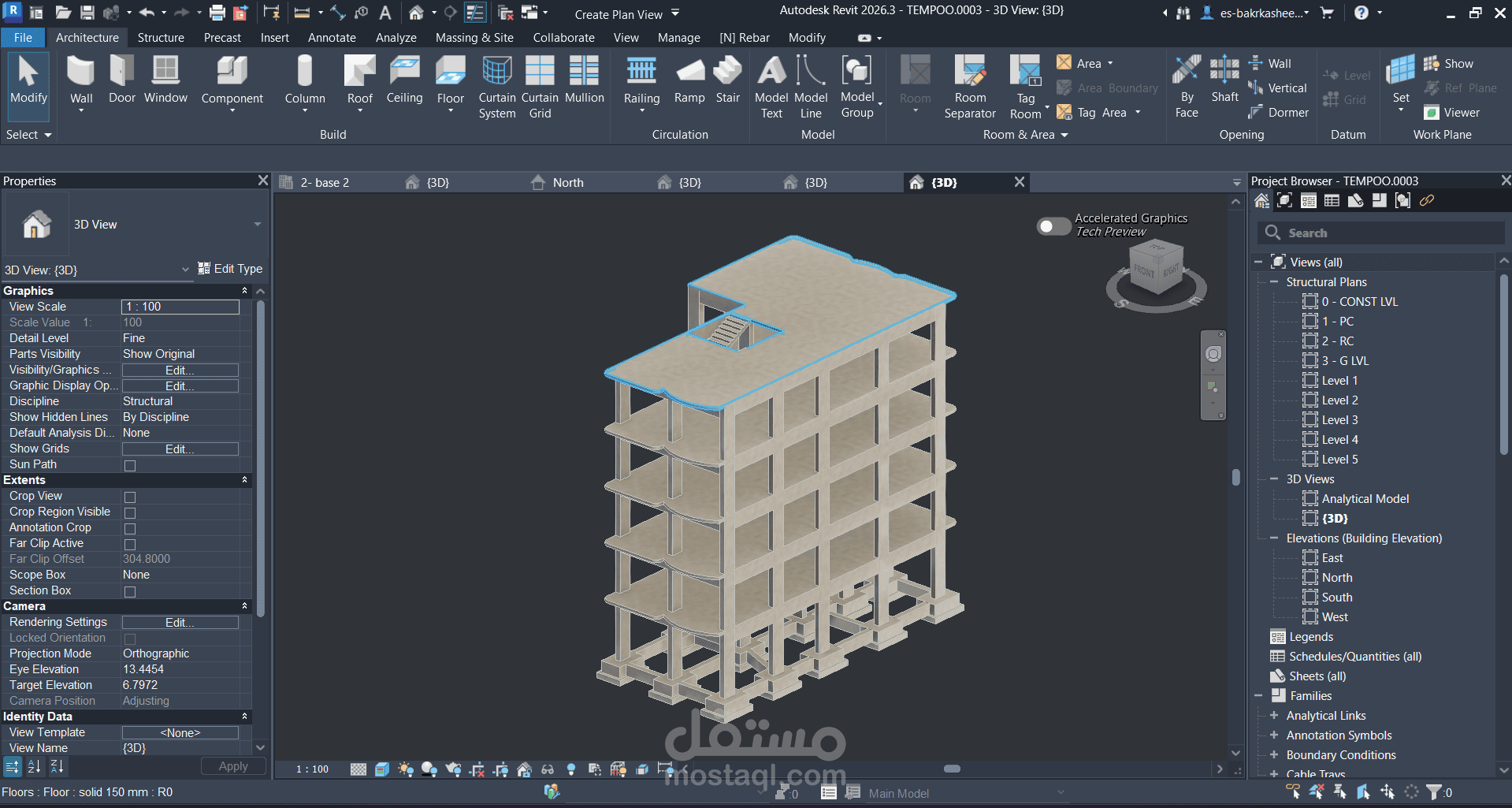Click the Shaft opening tool
The width and height of the screenshot is (1512, 808).
click(x=1224, y=80)
